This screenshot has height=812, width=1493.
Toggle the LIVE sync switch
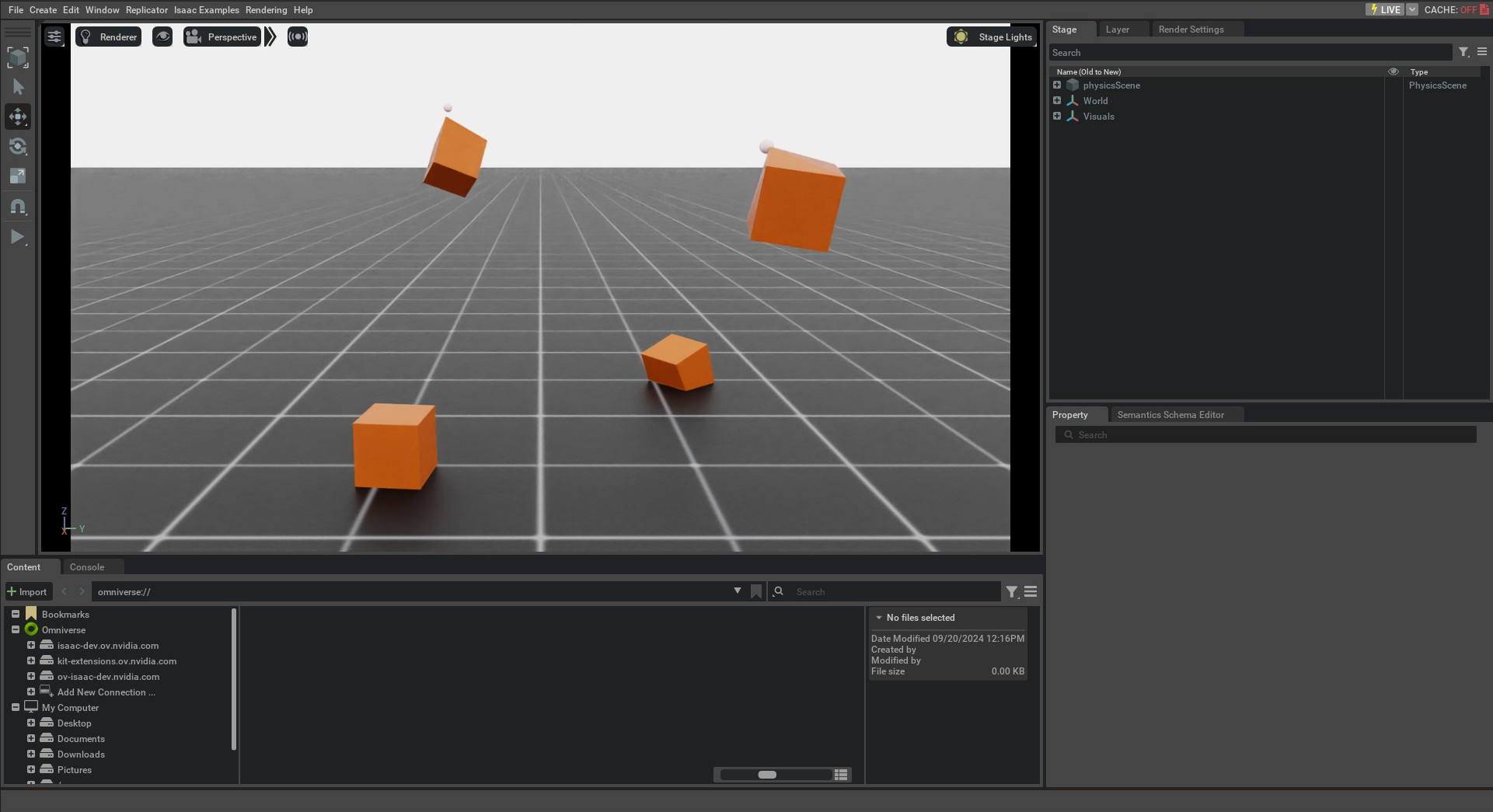1387,9
